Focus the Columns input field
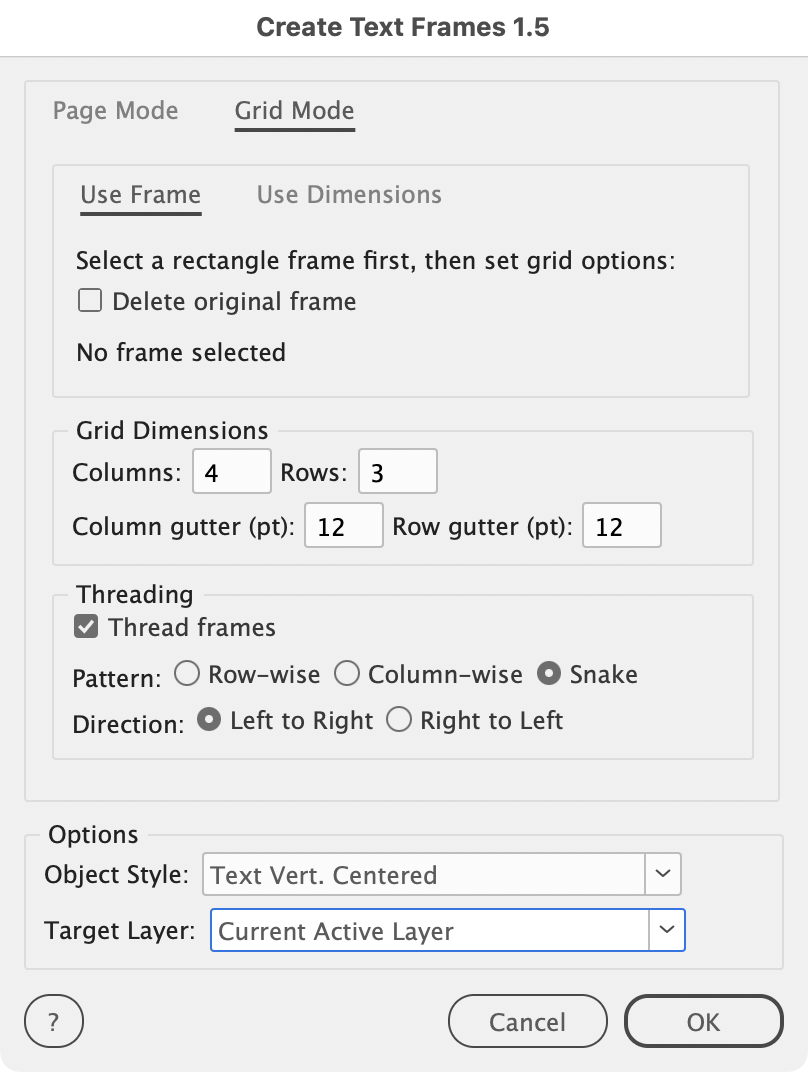This screenshot has width=808, height=1072. (x=232, y=472)
